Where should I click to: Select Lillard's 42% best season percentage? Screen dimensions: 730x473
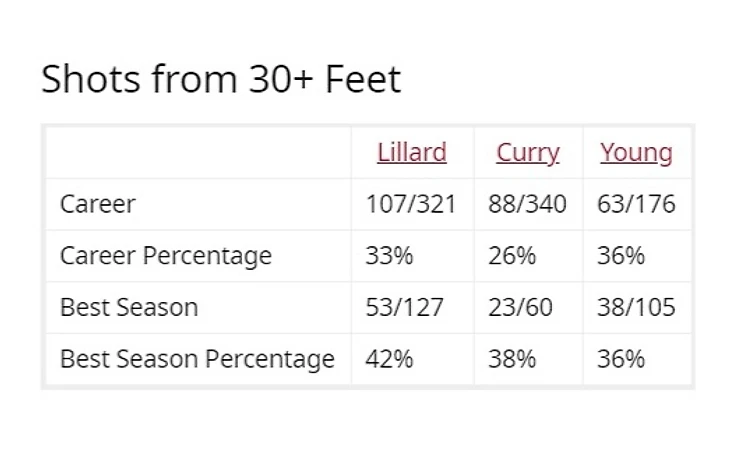[x=389, y=359]
